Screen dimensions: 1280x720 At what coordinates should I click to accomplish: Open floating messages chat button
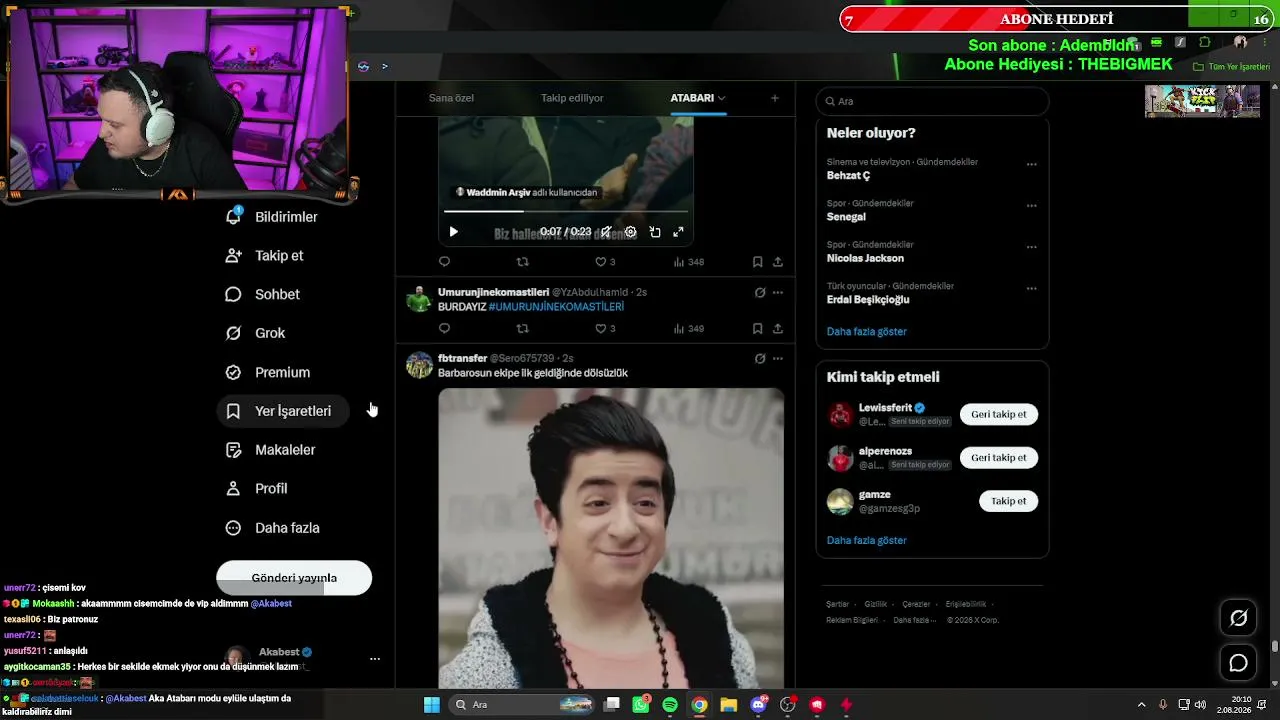(x=1238, y=663)
